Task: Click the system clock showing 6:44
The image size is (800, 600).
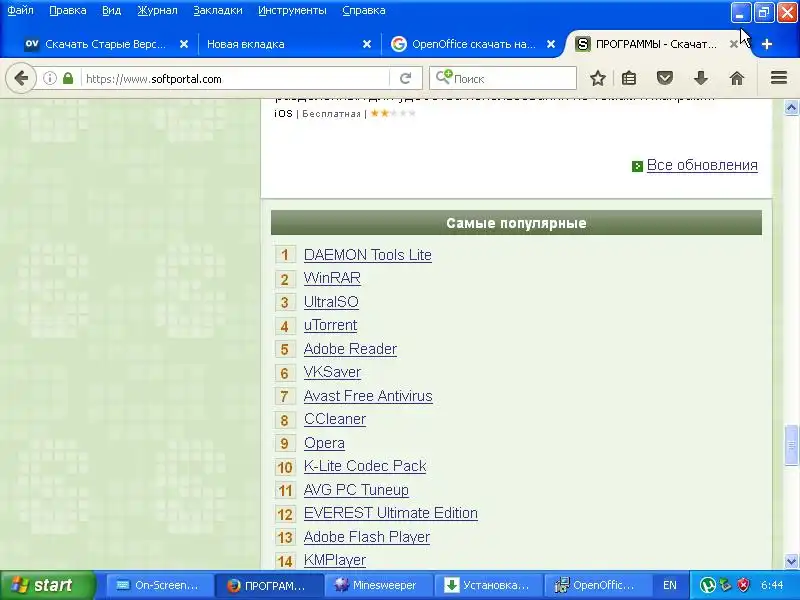Action: (772, 585)
